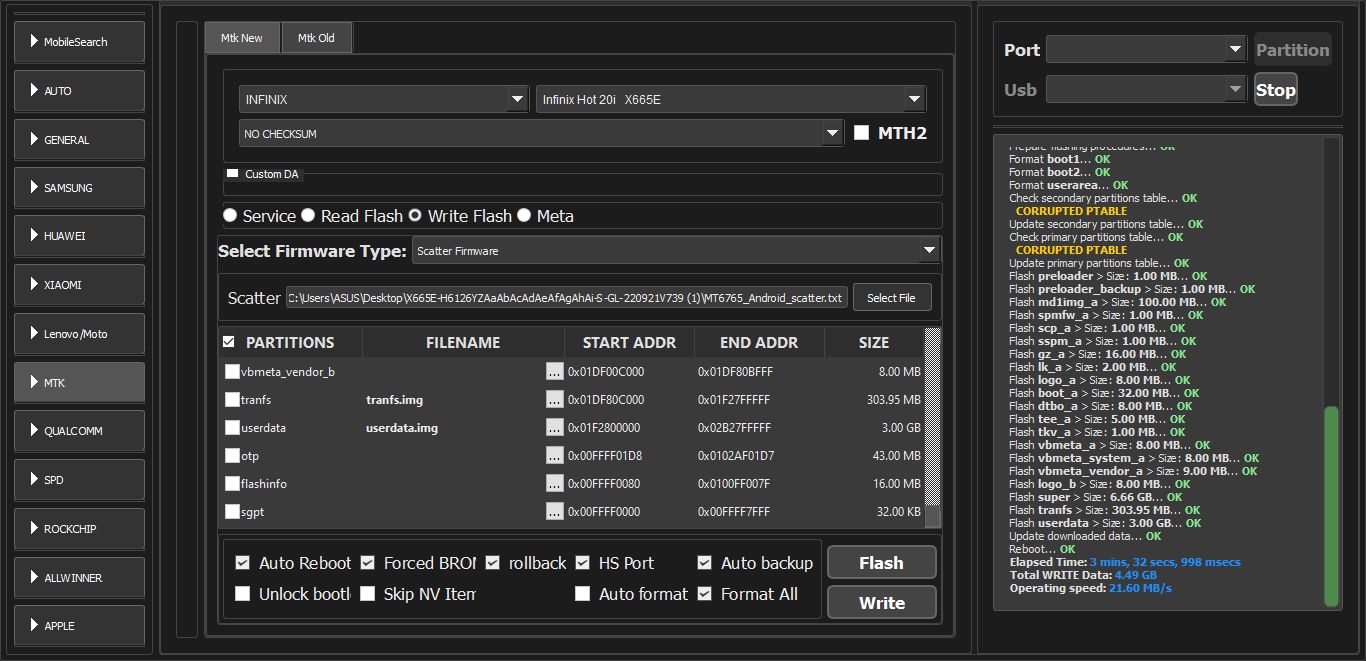Check the vbmeta_vendor_b partition checkbox

[232, 371]
